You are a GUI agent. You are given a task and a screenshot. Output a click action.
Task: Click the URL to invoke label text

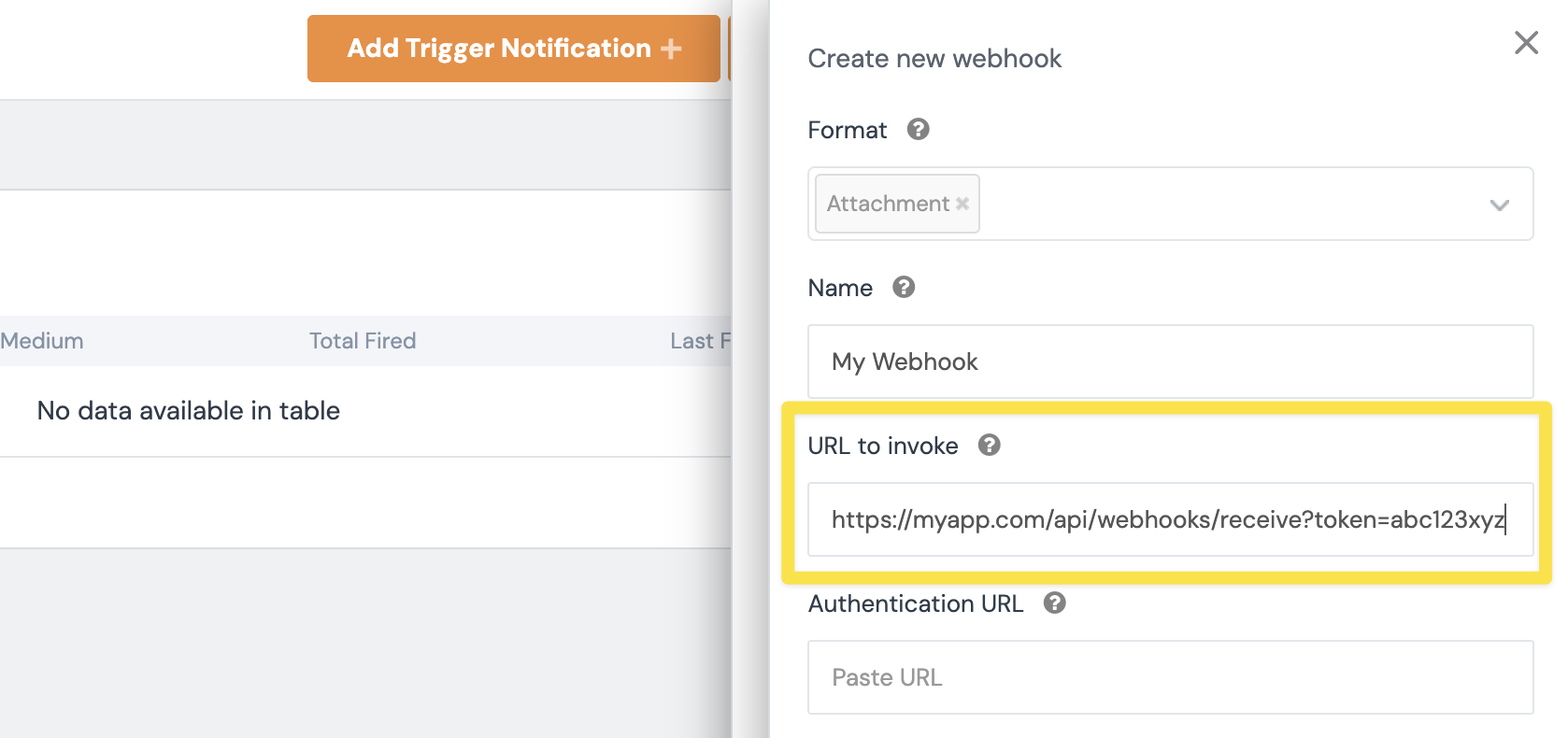882,446
